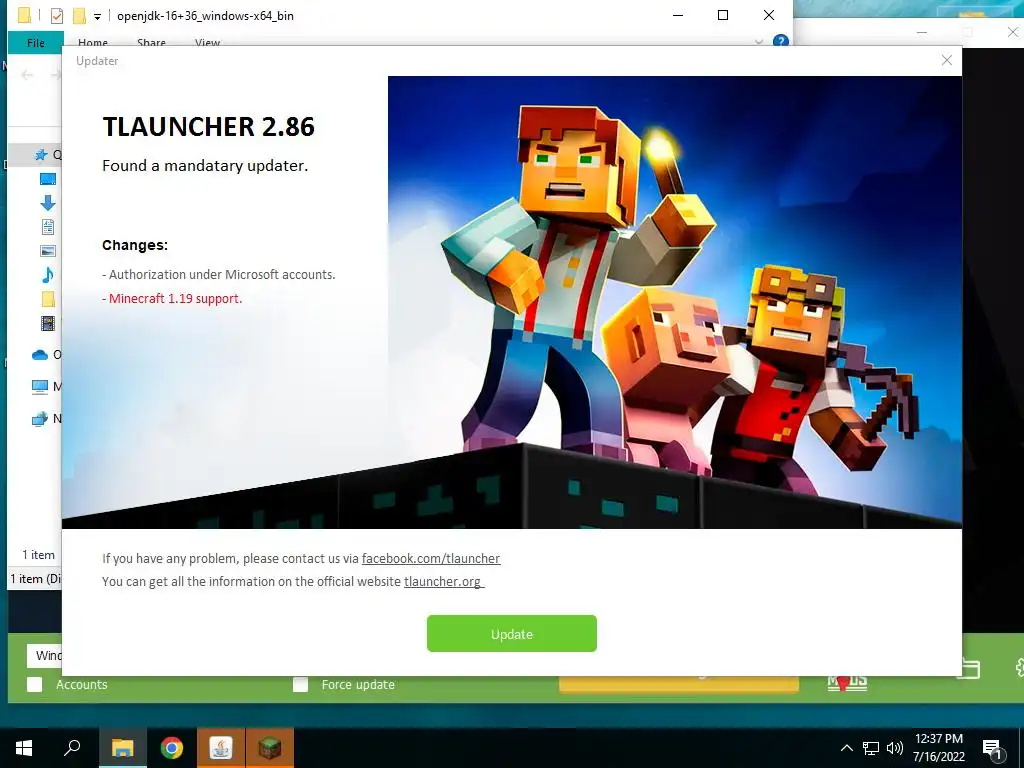This screenshot has height=768, width=1024.
Task: Open network status tray icon
Action: 871,748
